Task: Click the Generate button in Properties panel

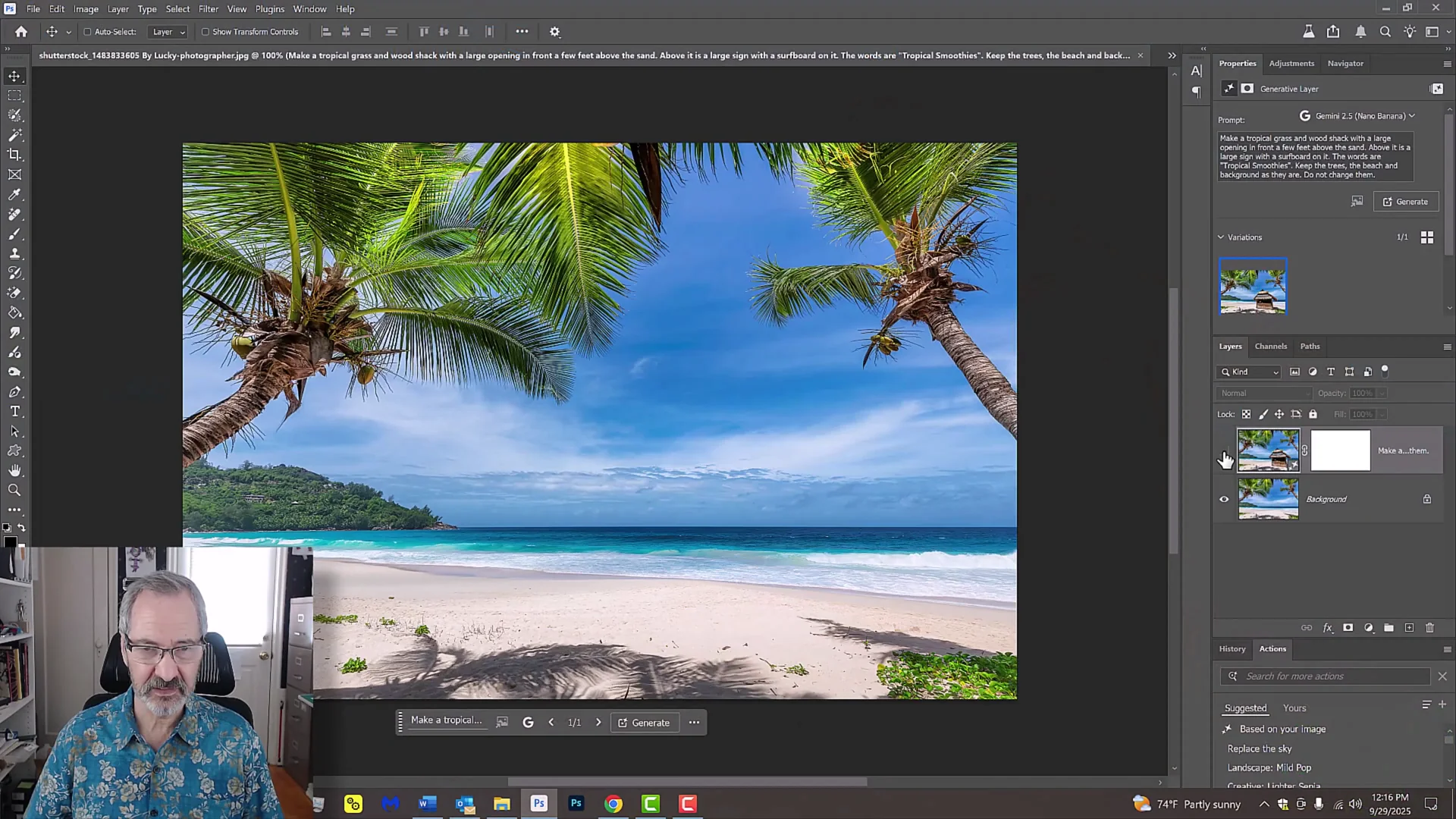Action: 1406,202
